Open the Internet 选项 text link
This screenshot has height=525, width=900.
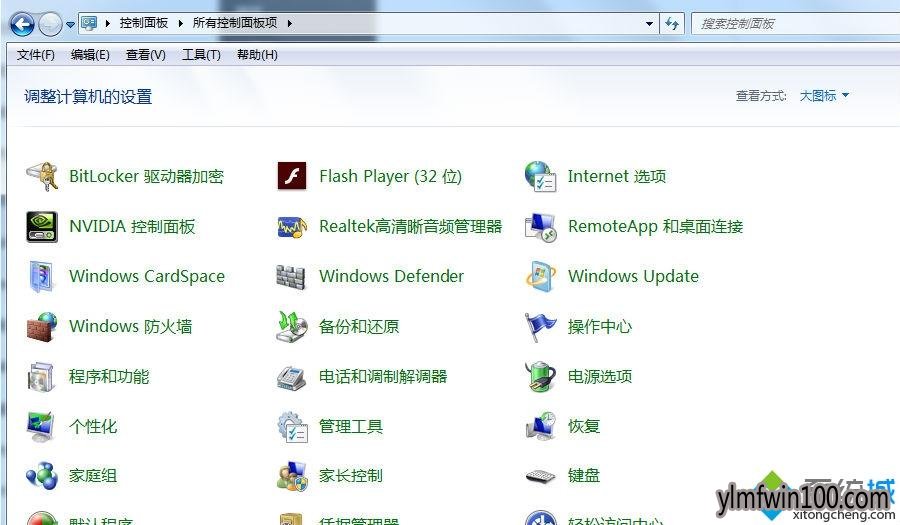click(617, 176)
